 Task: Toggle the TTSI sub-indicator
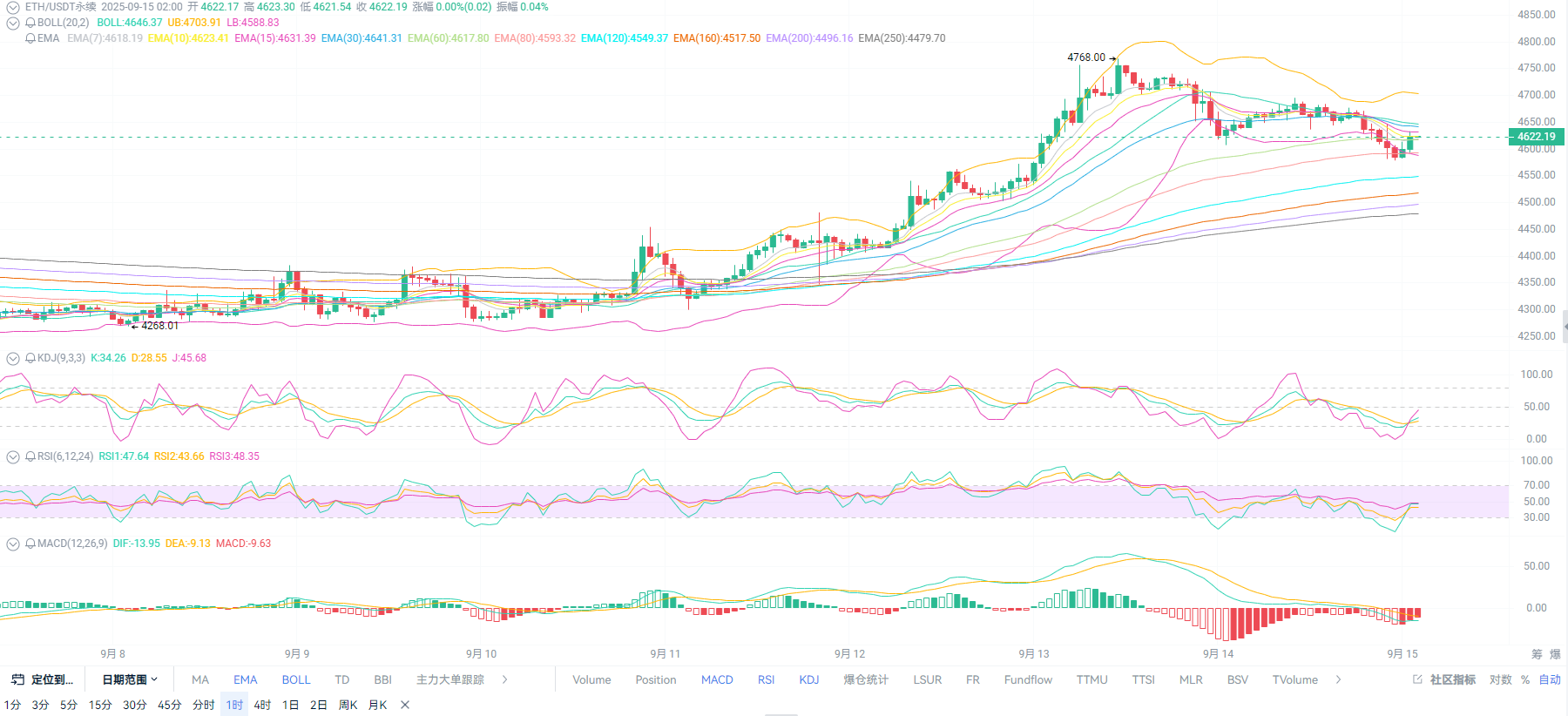point(1144,679)
